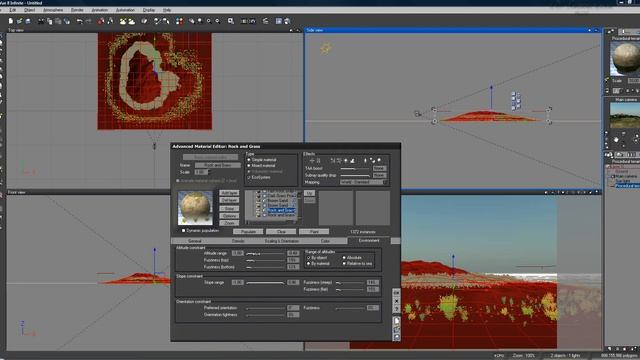Select the camera object in Side view
640x360 pixels.
pos(418,114)
